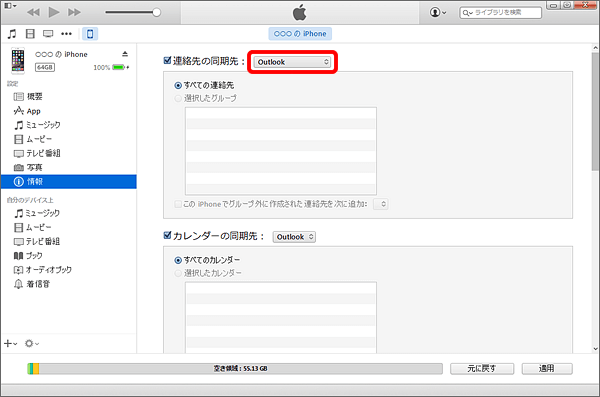Toggle カレンダーの同期先 checkbox
This screenshot has width=600, height=397.
tap(167, 235)
